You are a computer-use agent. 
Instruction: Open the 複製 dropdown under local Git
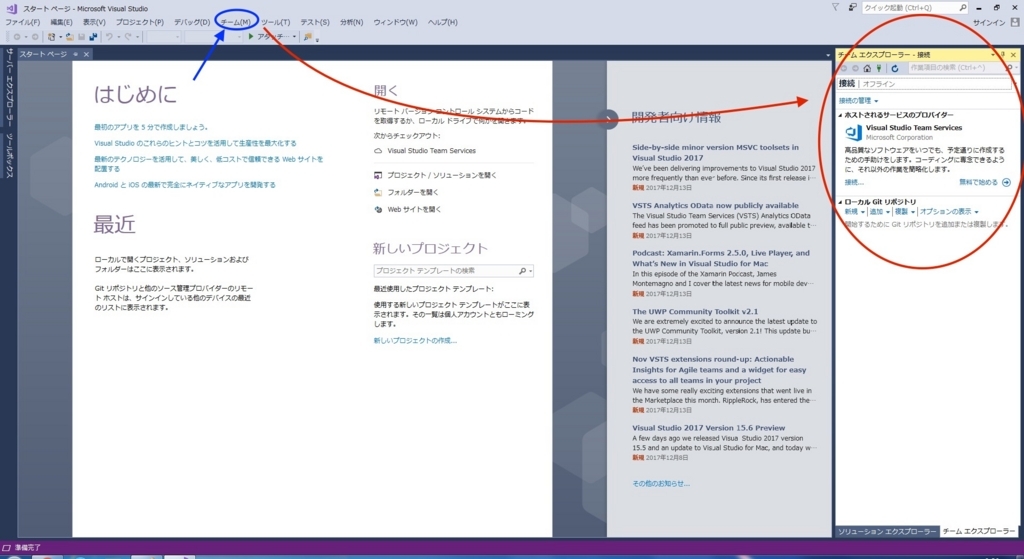[x=904, y=212]
